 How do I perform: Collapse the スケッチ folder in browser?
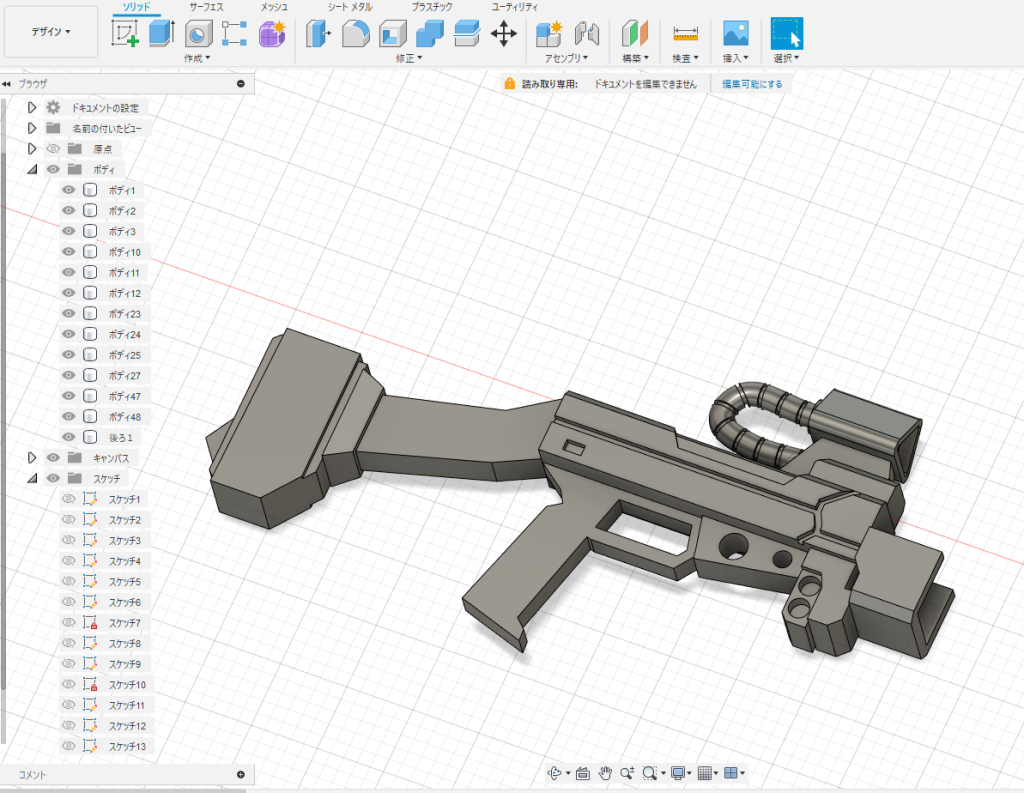(x=32, y=479)
